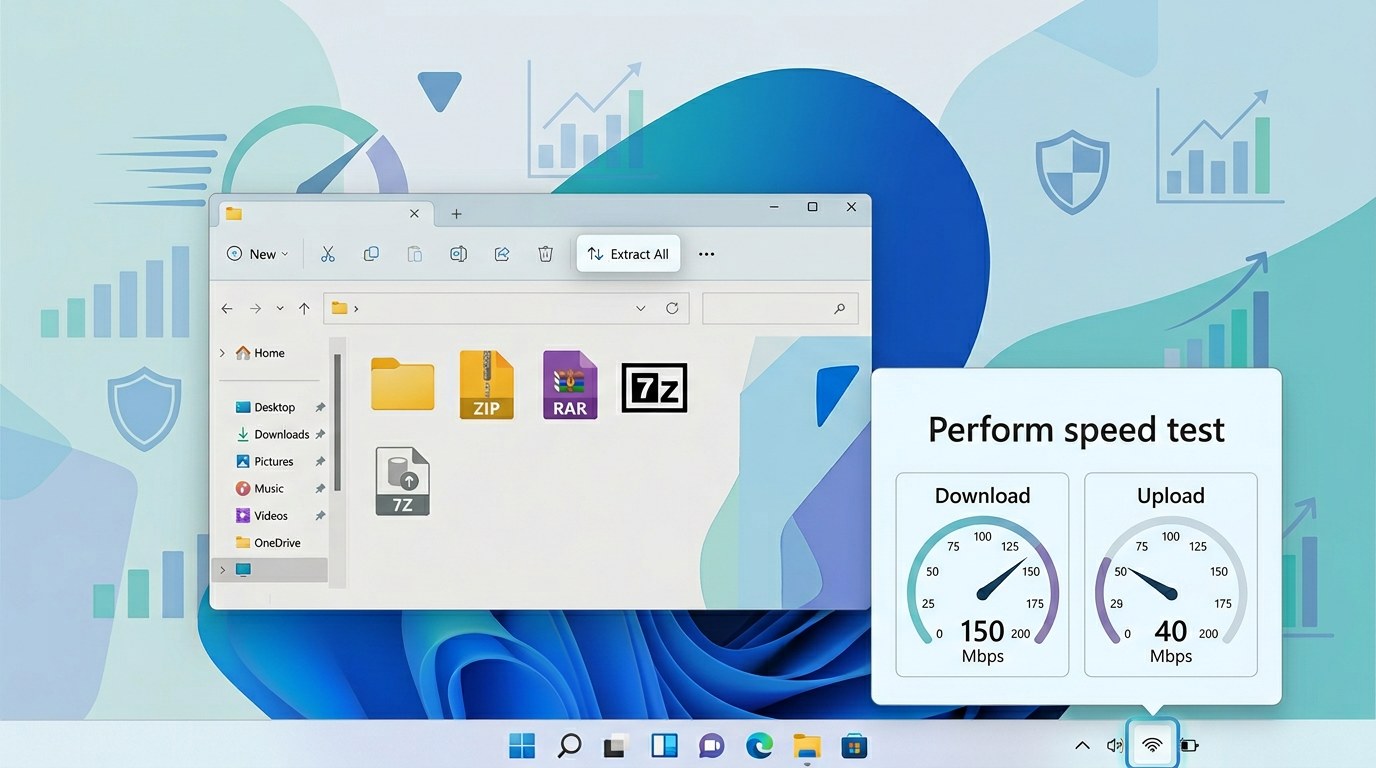Image resolution: width=1376 pixels, height=768 pixels.
Task: Open the See more options menu
Action: (706, 254)
